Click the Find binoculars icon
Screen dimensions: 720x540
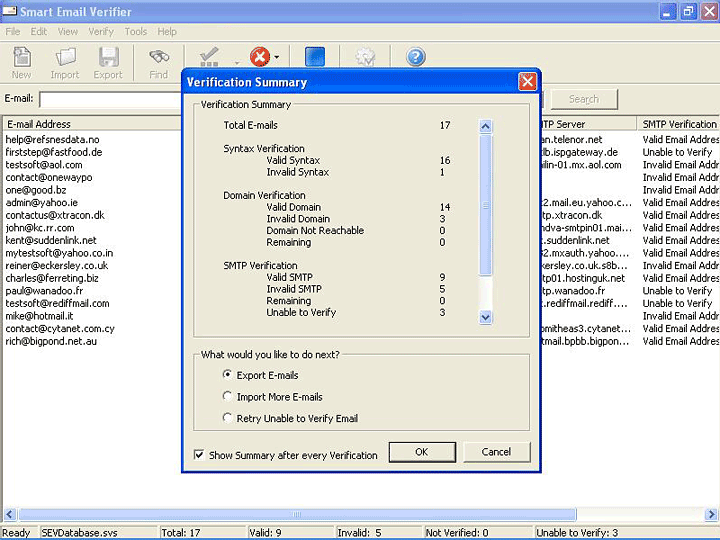[x=158, y=60]
